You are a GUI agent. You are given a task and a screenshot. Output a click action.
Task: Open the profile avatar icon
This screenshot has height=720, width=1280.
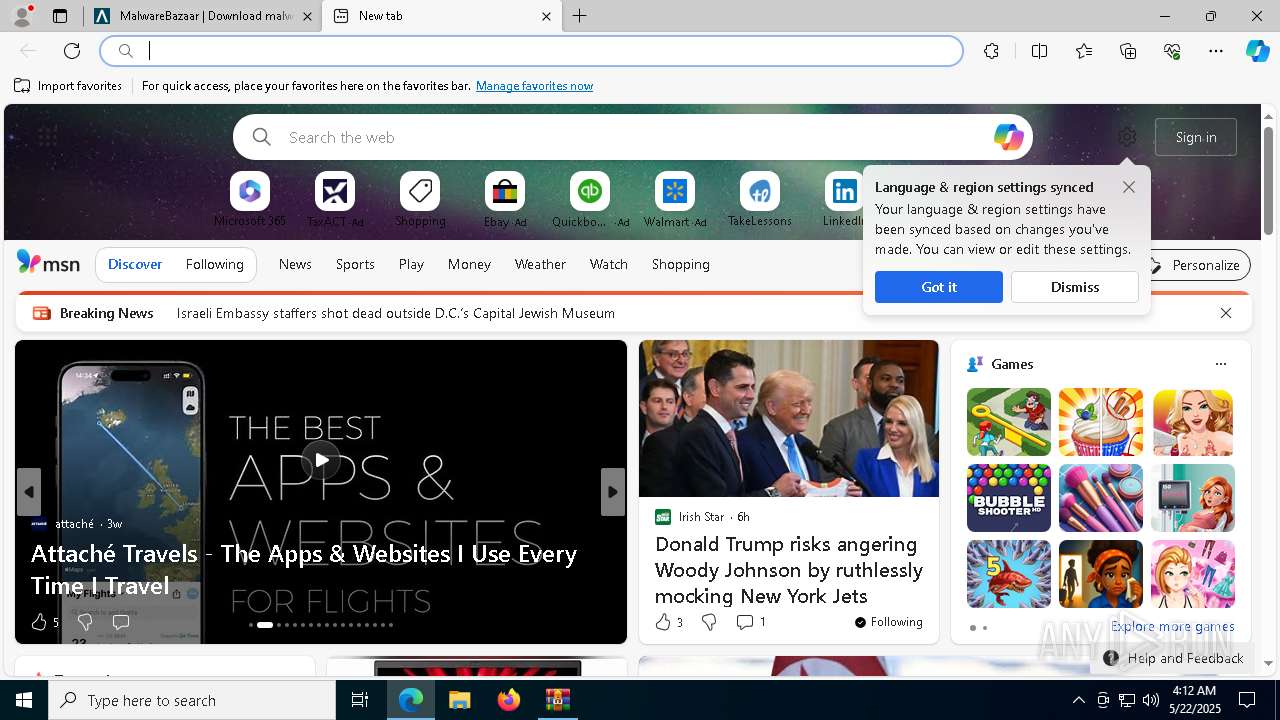click(21, 16)
